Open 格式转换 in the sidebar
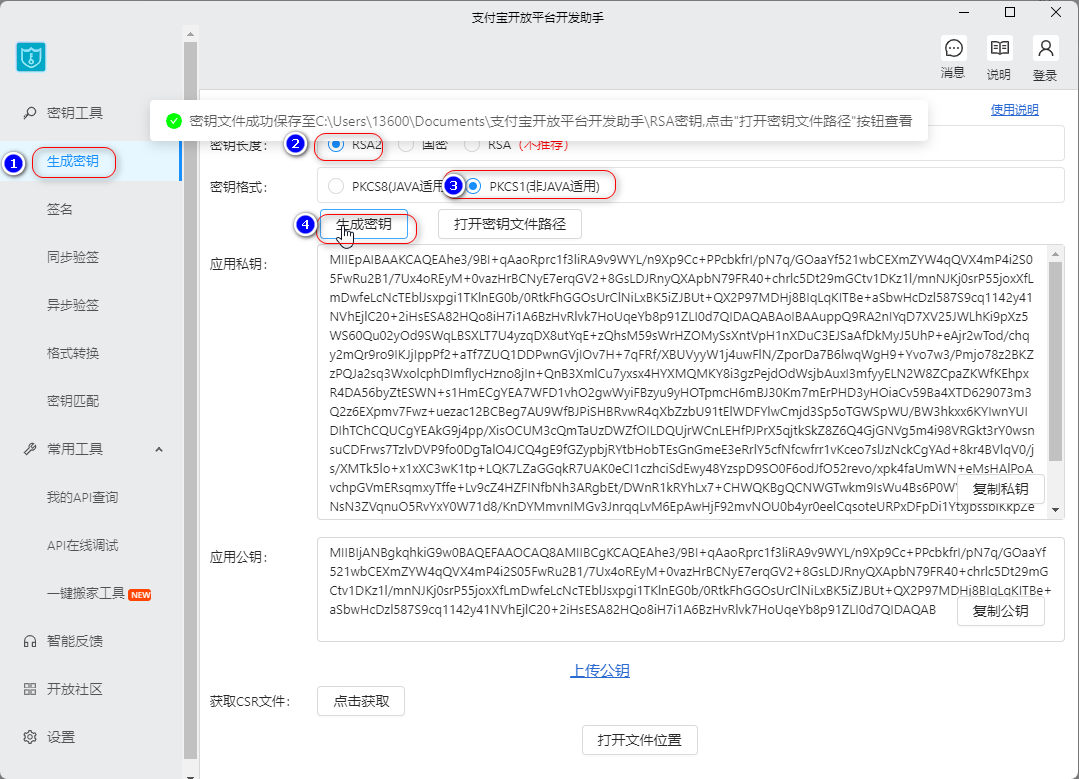The image size is (1079, 779). click(x=73, y=353)
